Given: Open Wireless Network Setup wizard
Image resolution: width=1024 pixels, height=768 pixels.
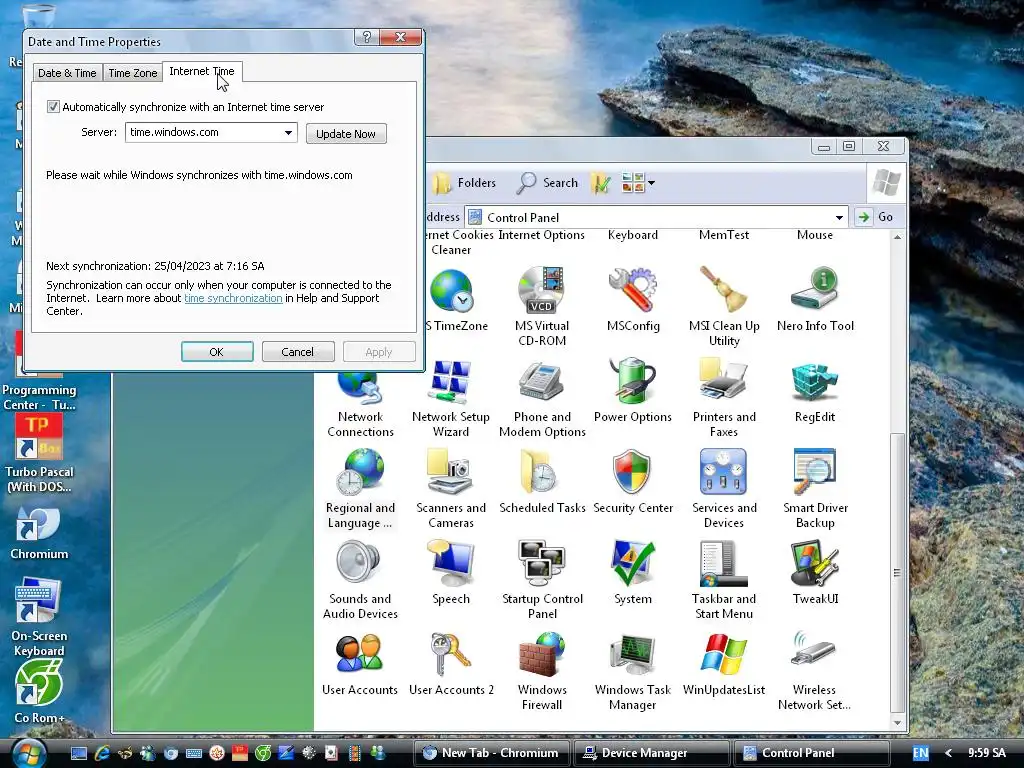Looking at the screenshot, I should pyautogui.click(x=815, y=671).
